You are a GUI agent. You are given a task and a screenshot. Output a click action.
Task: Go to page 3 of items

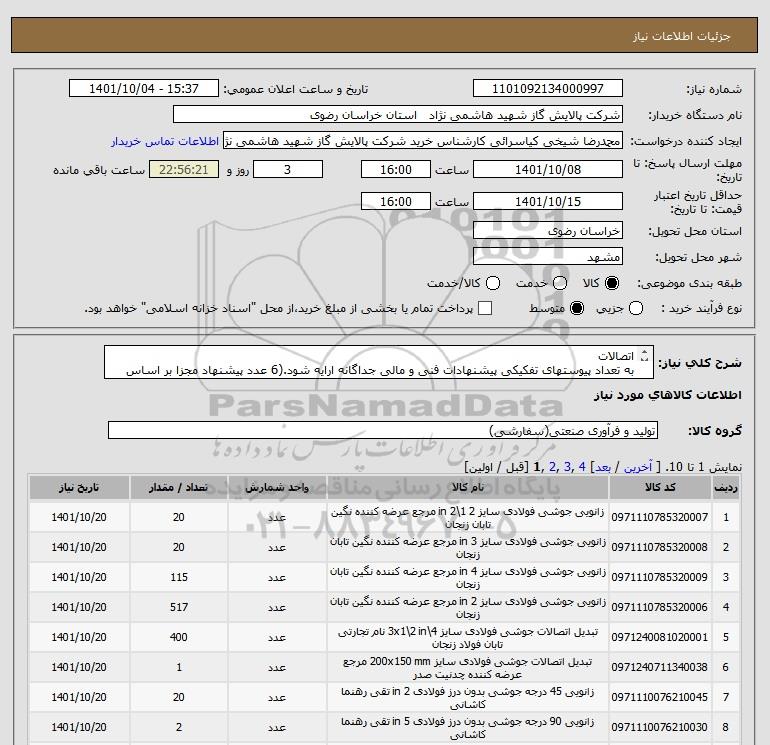(x=567, y=467)
